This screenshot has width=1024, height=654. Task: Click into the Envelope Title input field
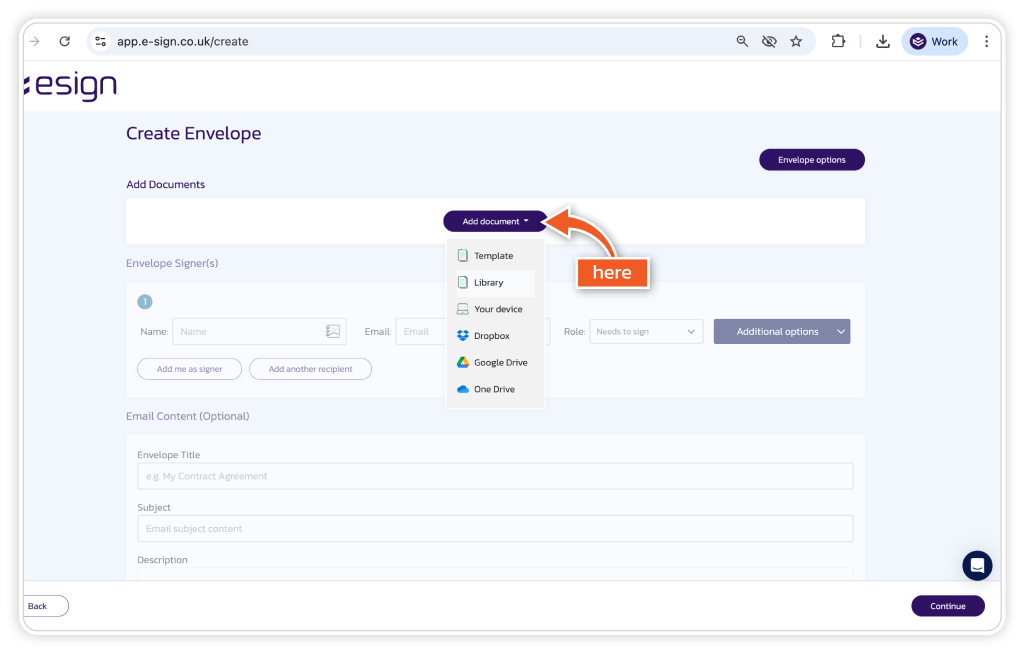coord(495,476)
